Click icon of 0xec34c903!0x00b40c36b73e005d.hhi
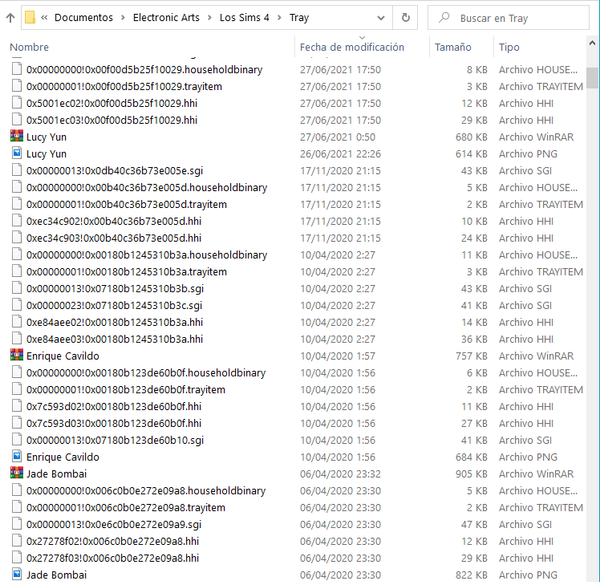This screenshot has height=582, width=600. tap(16, 238)
